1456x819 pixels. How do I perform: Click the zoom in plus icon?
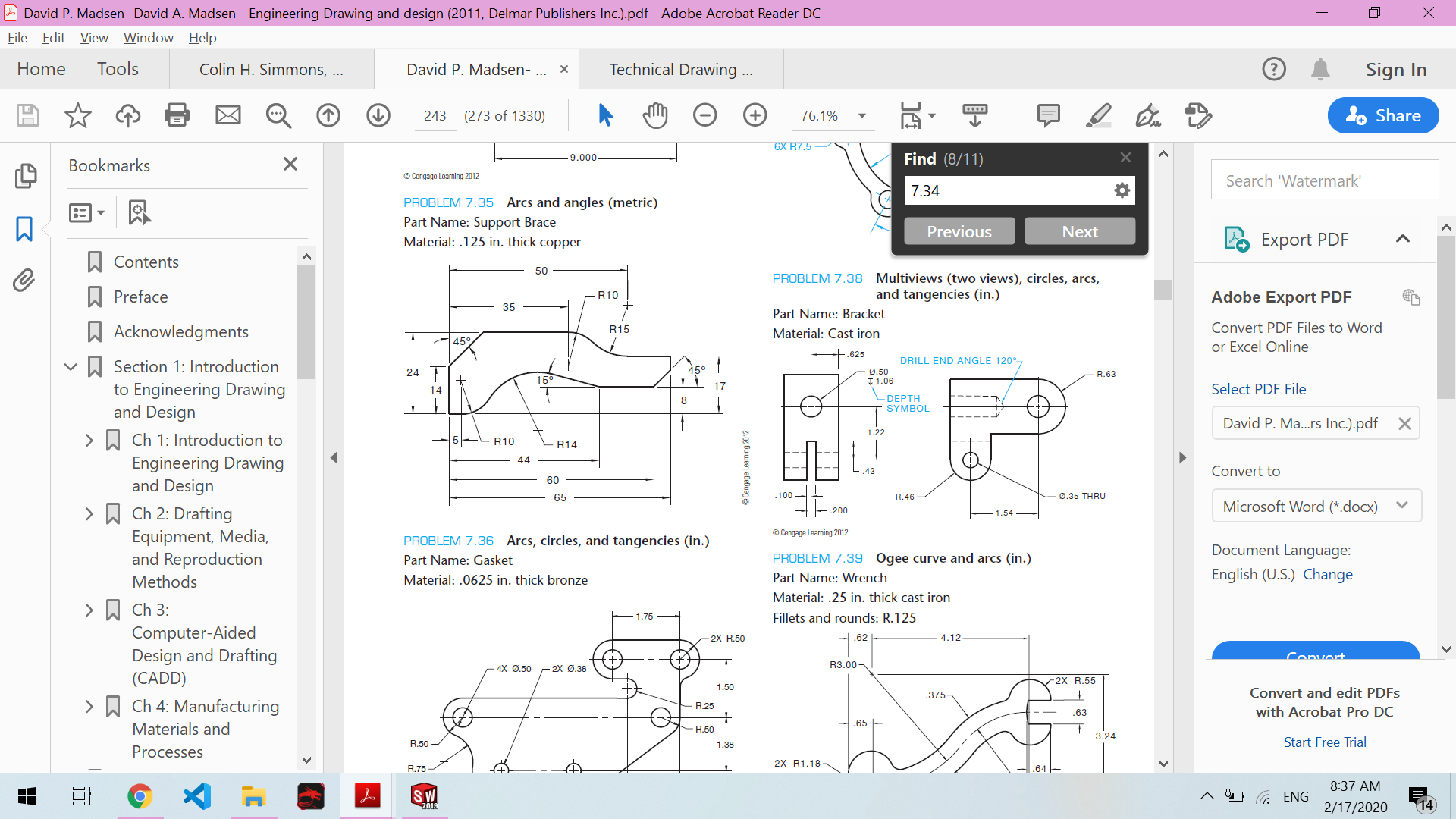coord(755,115)
